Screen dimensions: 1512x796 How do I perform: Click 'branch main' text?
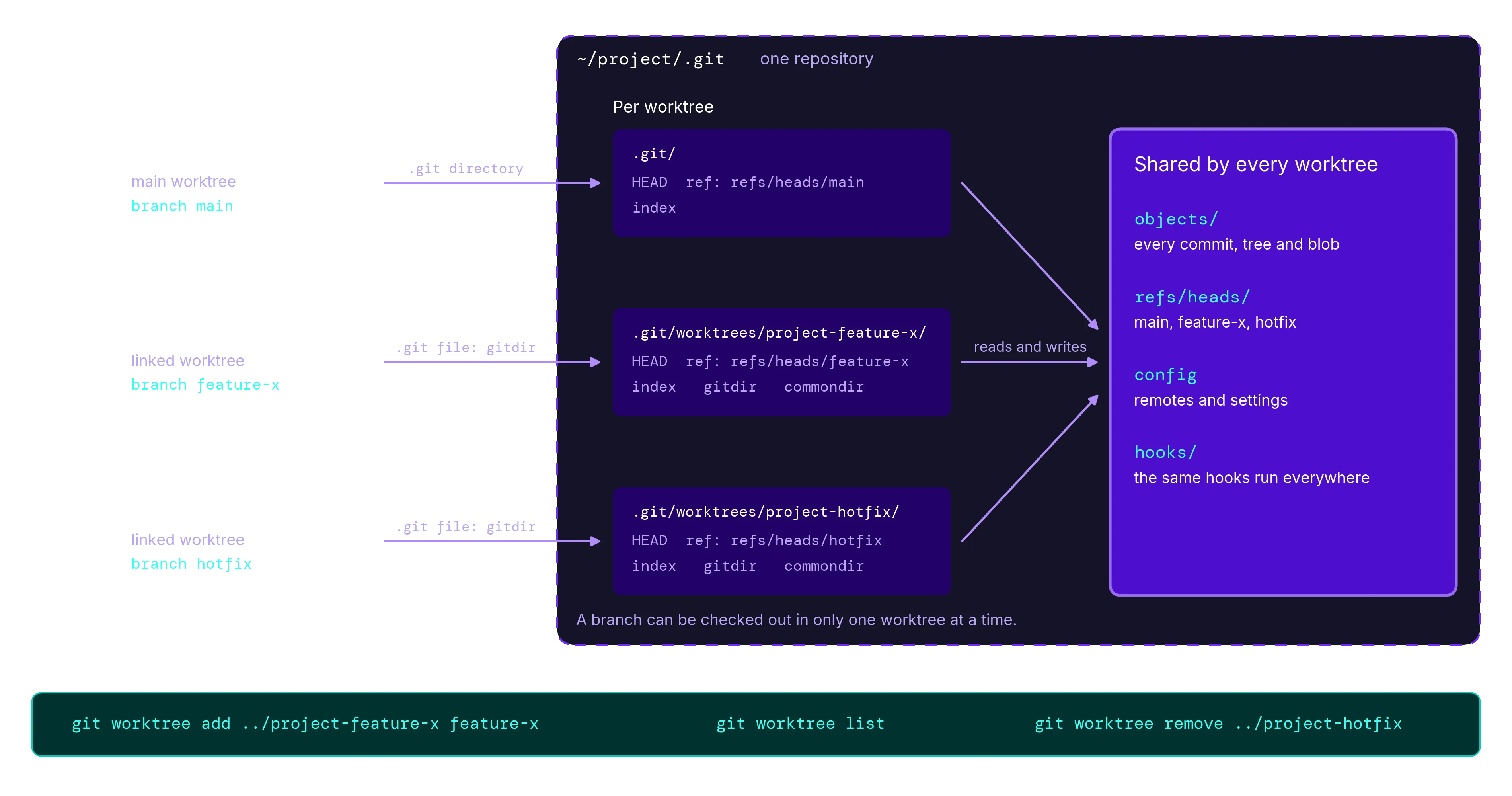[x=182, y=206]
